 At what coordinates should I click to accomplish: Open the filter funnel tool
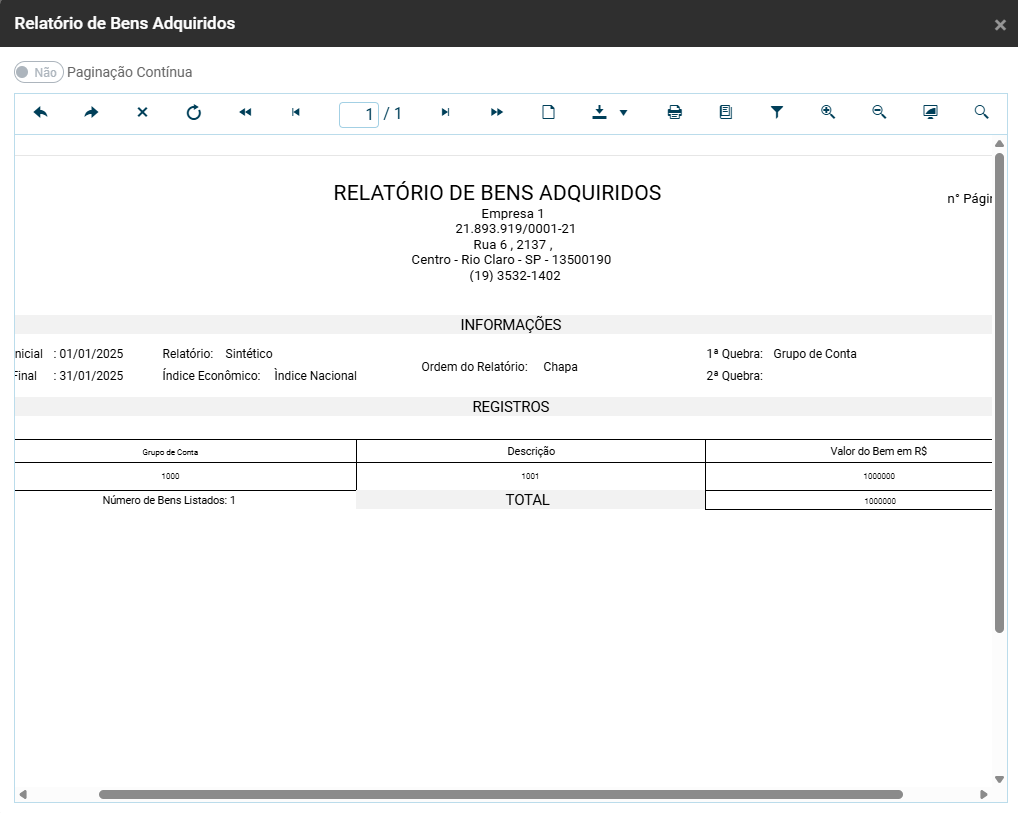pos(777,113)
